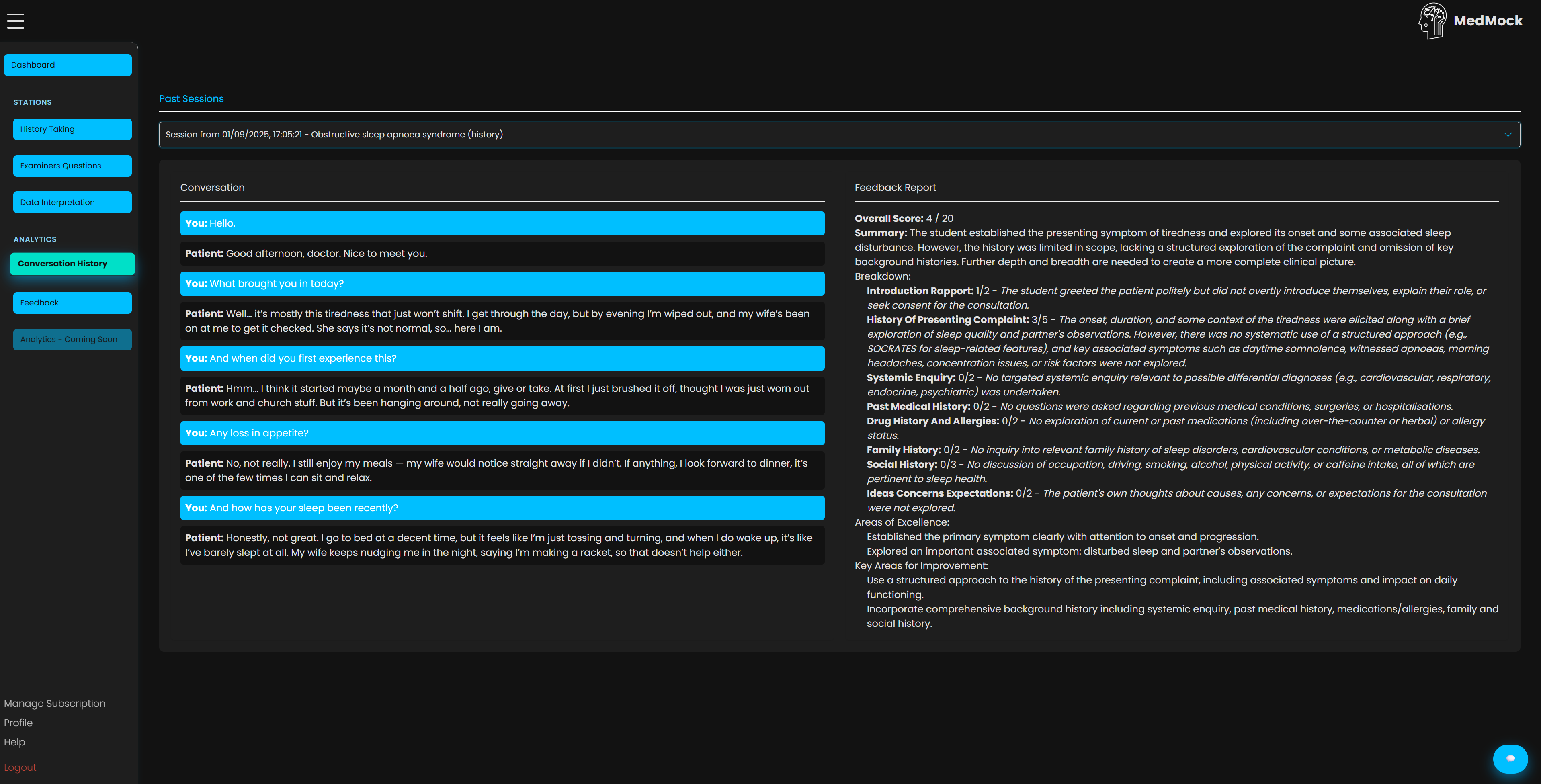Open the chat bubble icon
Image resolution: width=1541 pixels, height=784 pixels.
[1510, 758]
